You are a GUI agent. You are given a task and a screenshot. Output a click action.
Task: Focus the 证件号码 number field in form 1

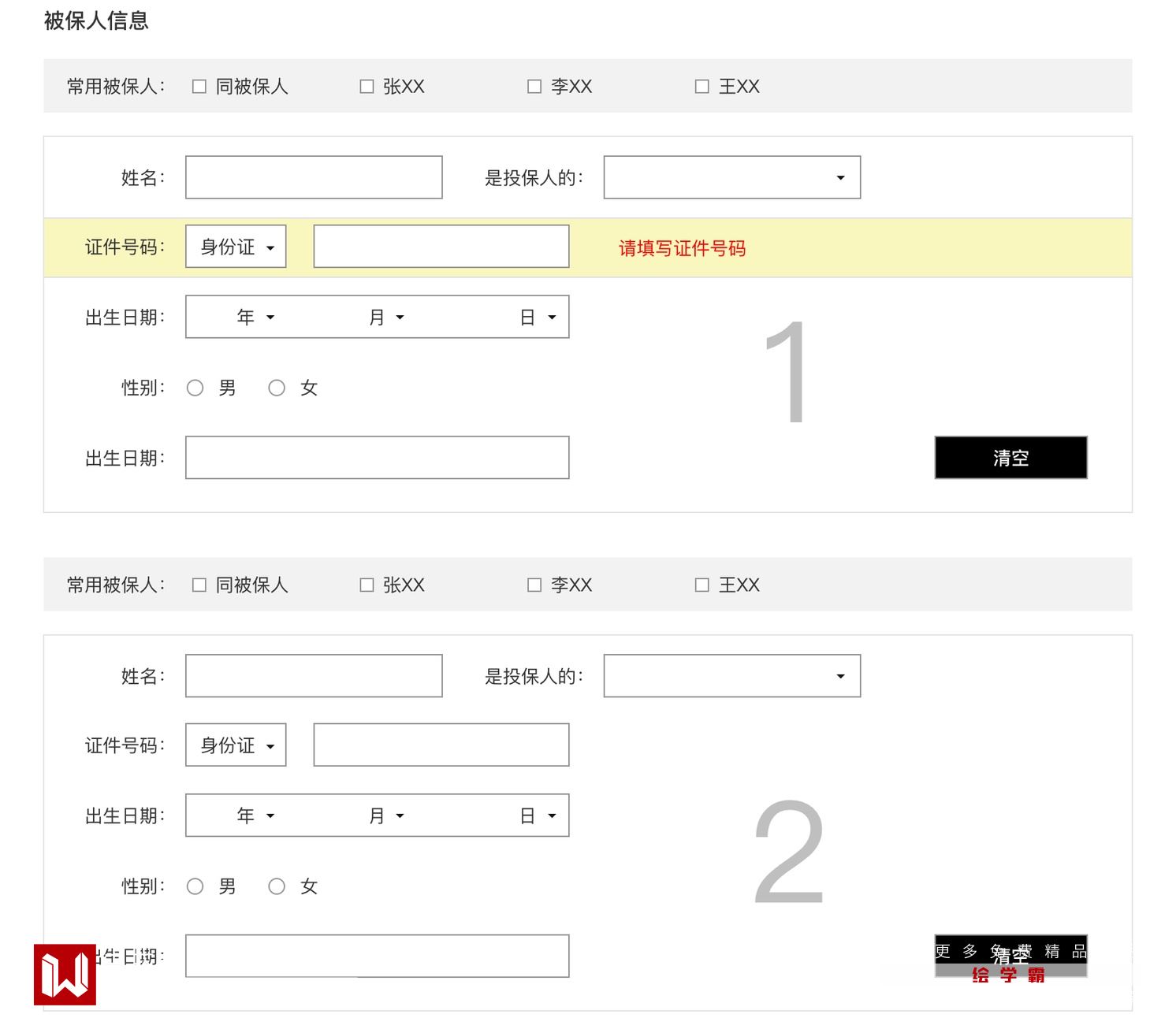pos(441,247)
